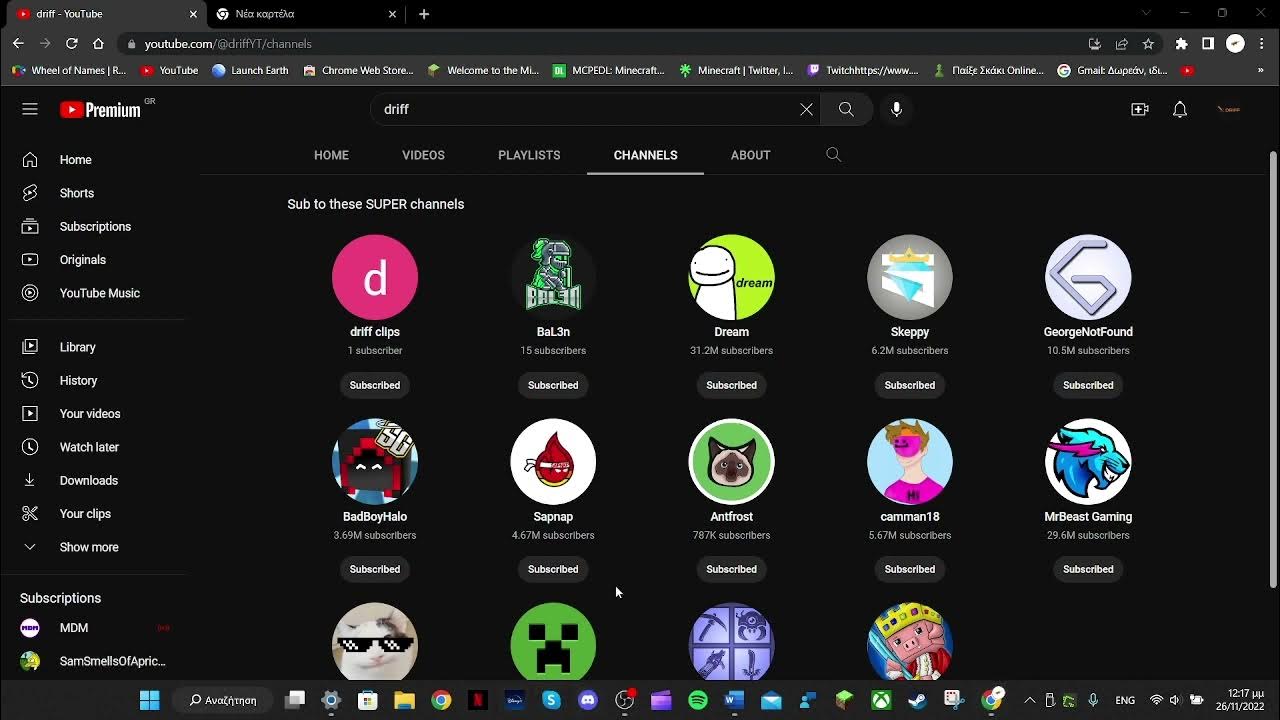Reload the page in browser
The height and width of the screenshot is (720, 1280).
pos(71,44)
